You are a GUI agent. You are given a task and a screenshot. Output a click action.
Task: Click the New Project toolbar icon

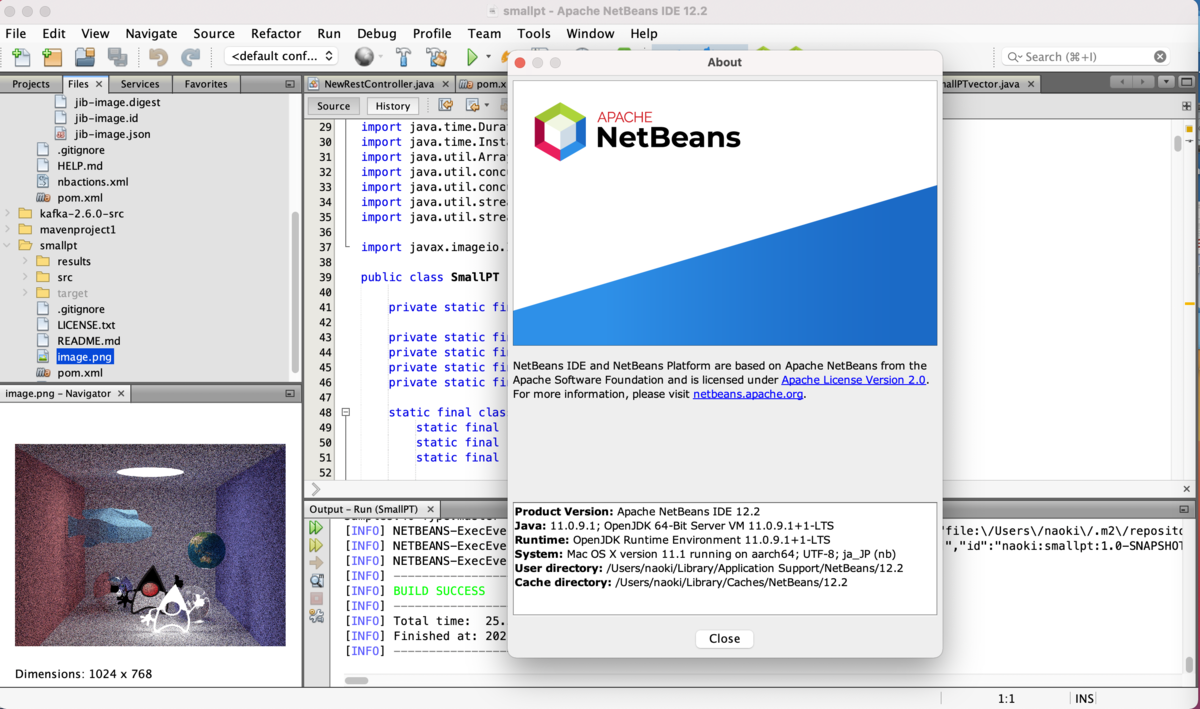tap(52, 57)
